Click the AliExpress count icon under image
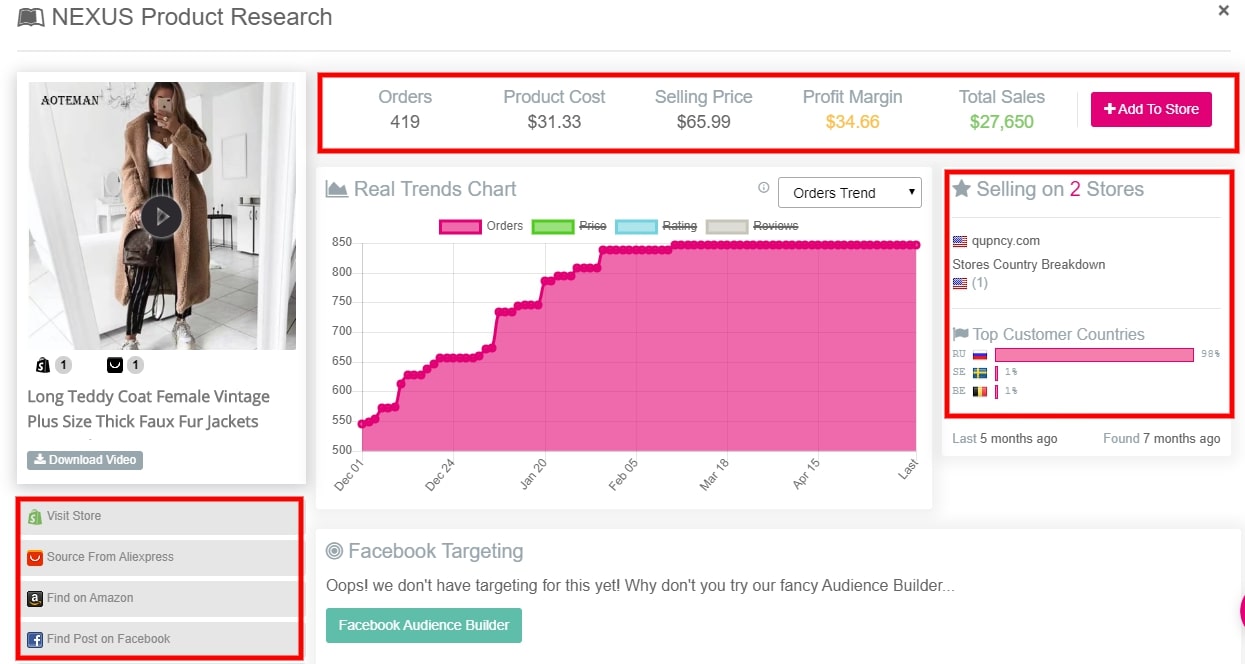This screenshot has width=1245, height=664. [x=115, y=365]
